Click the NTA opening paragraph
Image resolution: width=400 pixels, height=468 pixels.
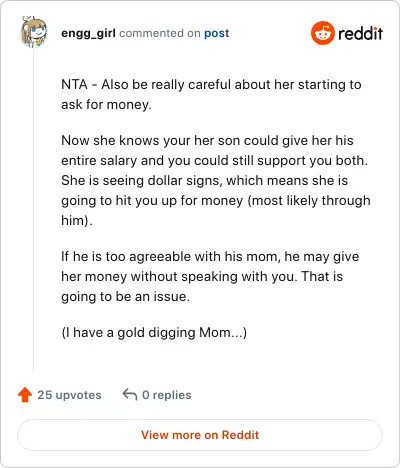tap(211, 94)
